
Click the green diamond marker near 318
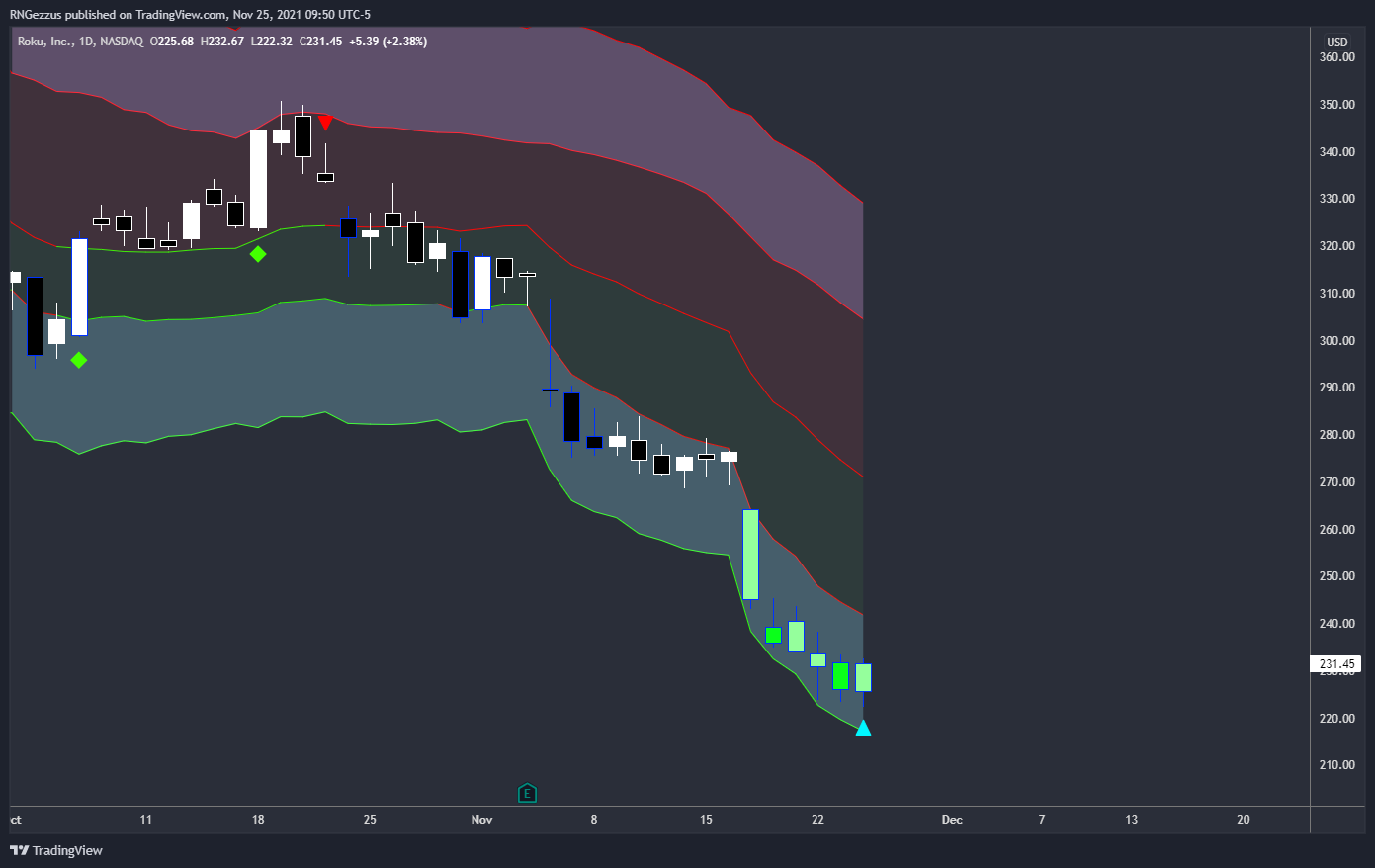[x=258, y=254]
